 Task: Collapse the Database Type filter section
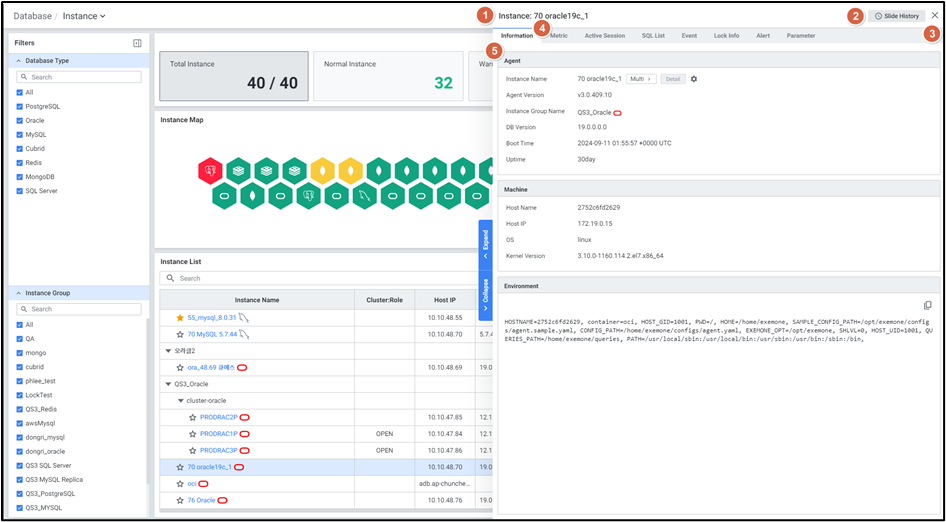click(18, 61)
